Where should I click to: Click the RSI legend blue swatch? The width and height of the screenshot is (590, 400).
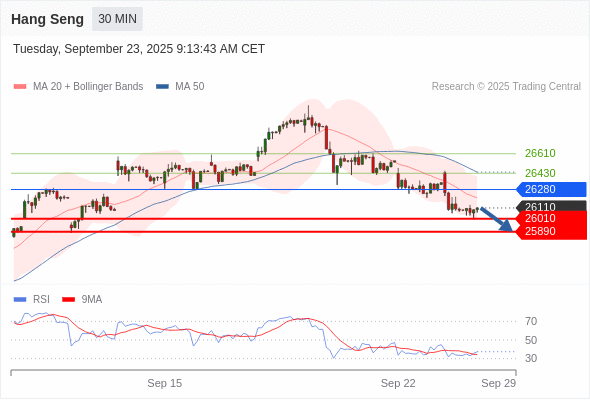point(20,300)
